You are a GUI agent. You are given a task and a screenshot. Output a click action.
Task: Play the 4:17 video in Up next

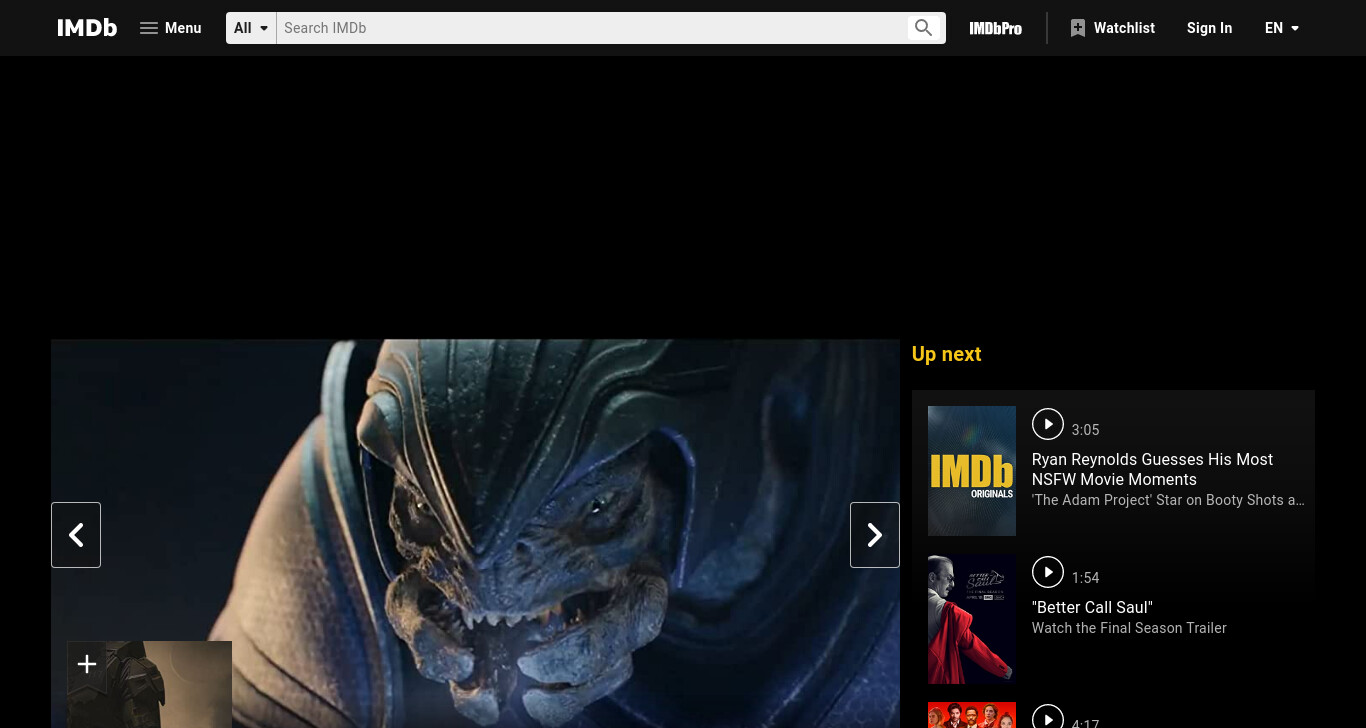1047,718
